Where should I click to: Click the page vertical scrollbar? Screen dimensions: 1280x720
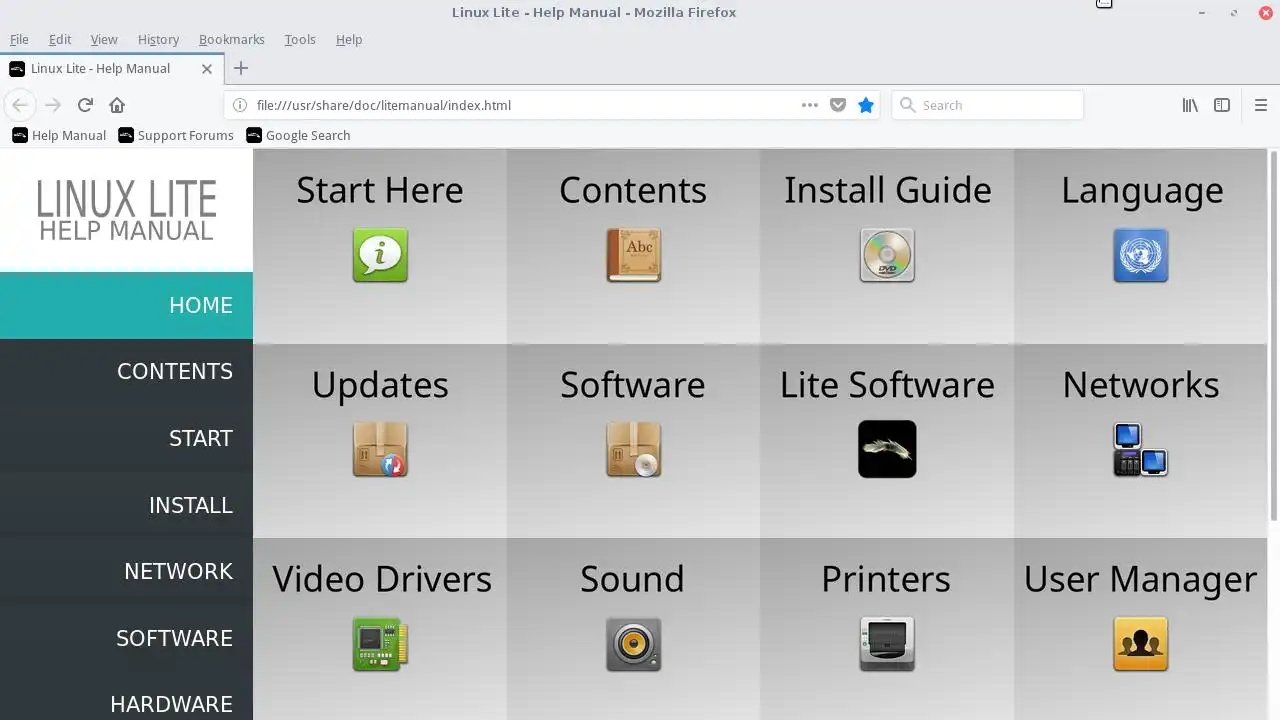pos(1274,335)
